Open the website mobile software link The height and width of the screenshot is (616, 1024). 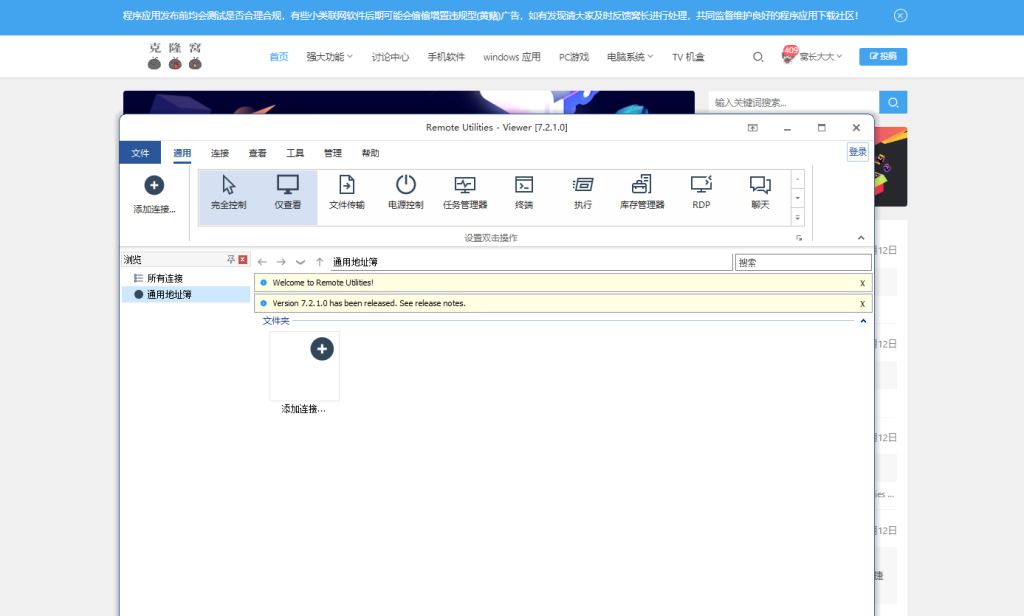click(x=446, y=57)
